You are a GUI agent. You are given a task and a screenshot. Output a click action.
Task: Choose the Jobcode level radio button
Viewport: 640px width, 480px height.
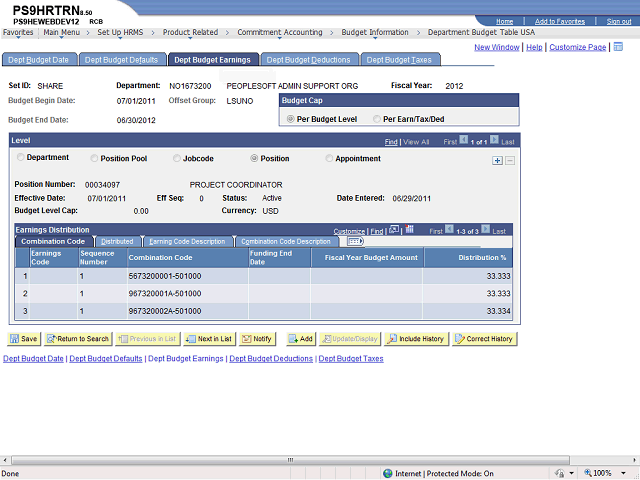click(177, 158)
